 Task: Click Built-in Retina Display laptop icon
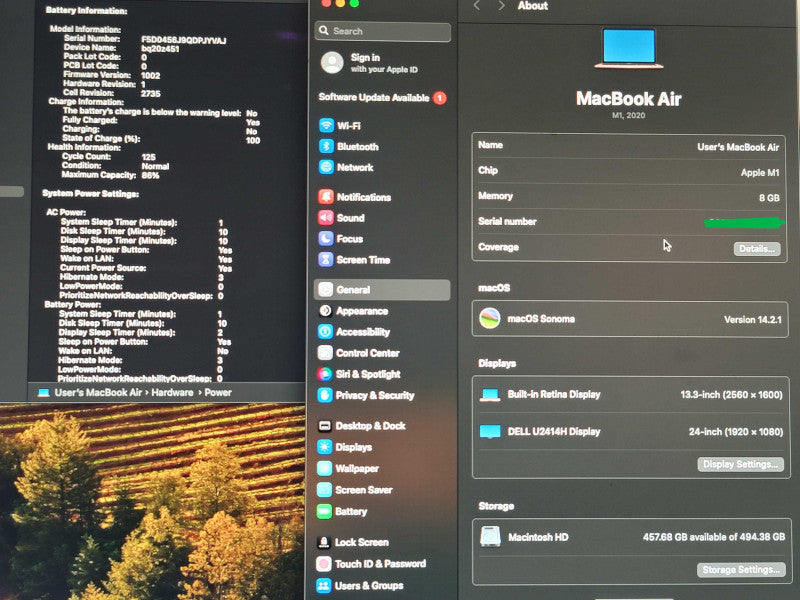coord(490,394)
